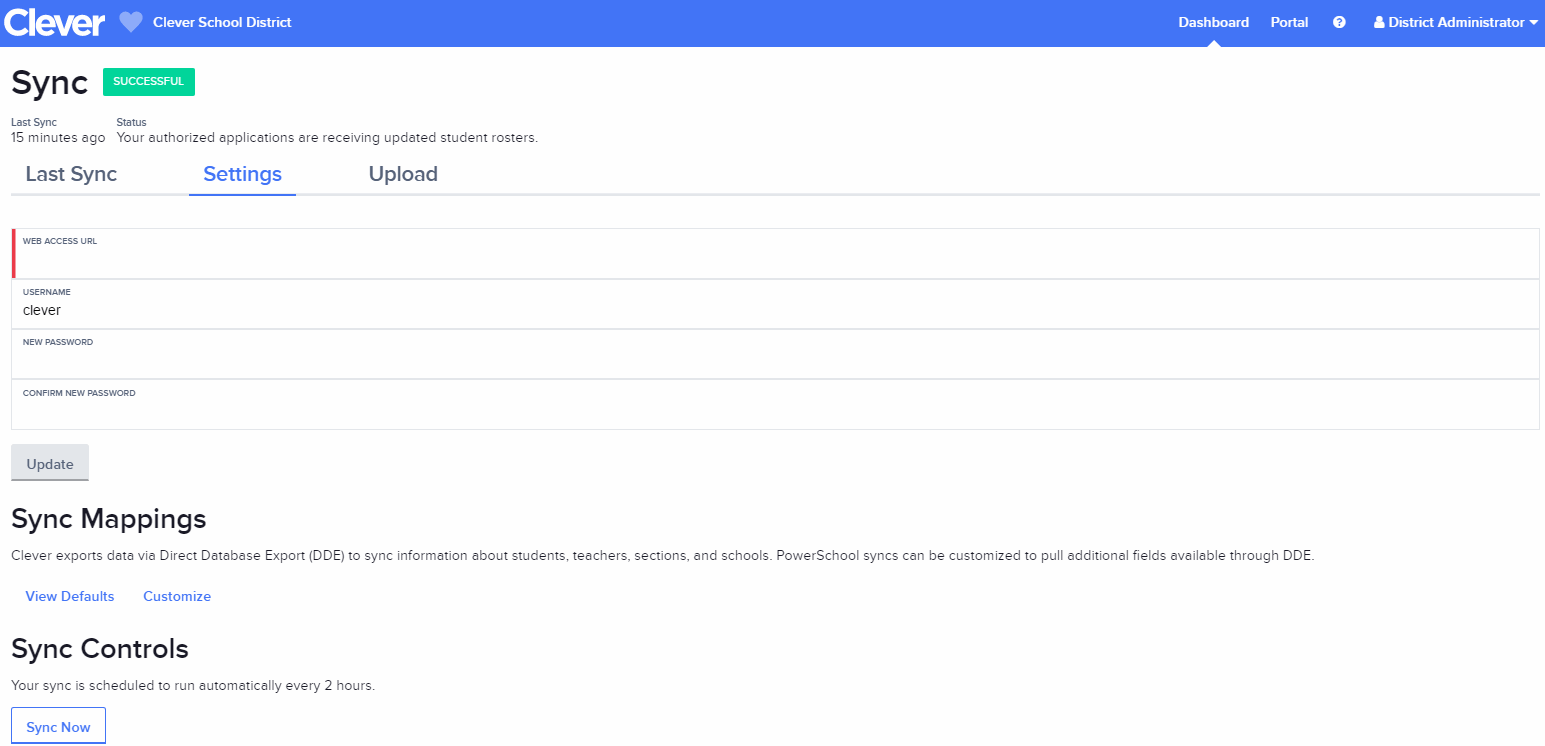Click the Clever logo

[x=54, y=22]
